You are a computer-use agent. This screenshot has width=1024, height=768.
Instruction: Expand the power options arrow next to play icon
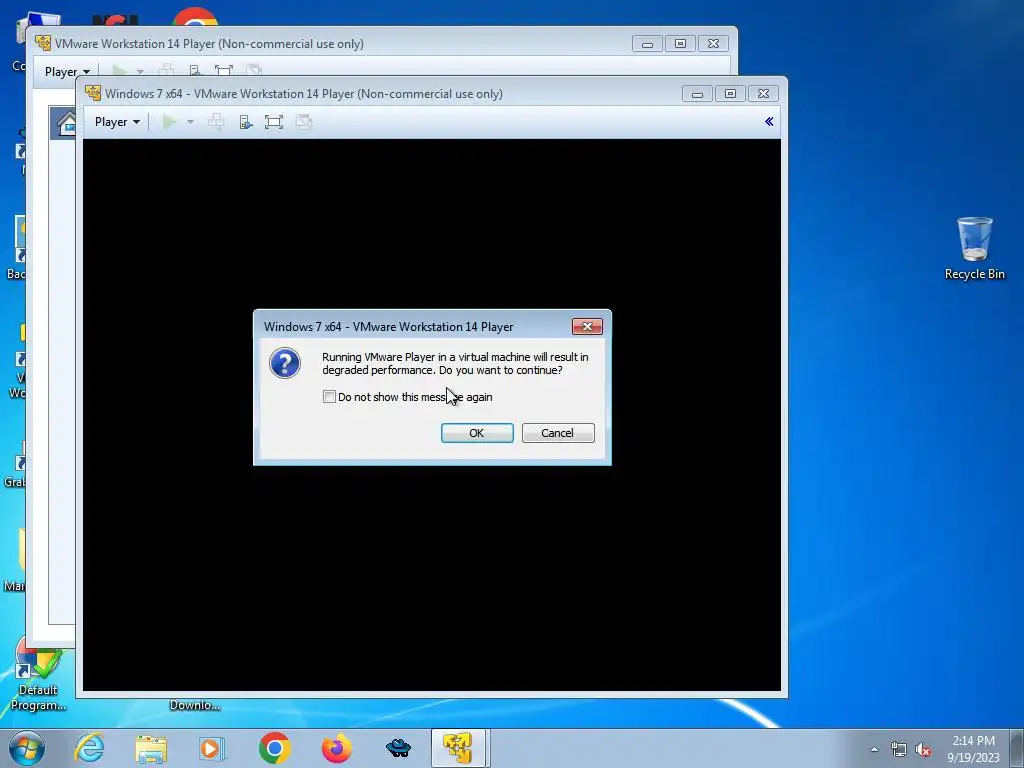point(190,122)
